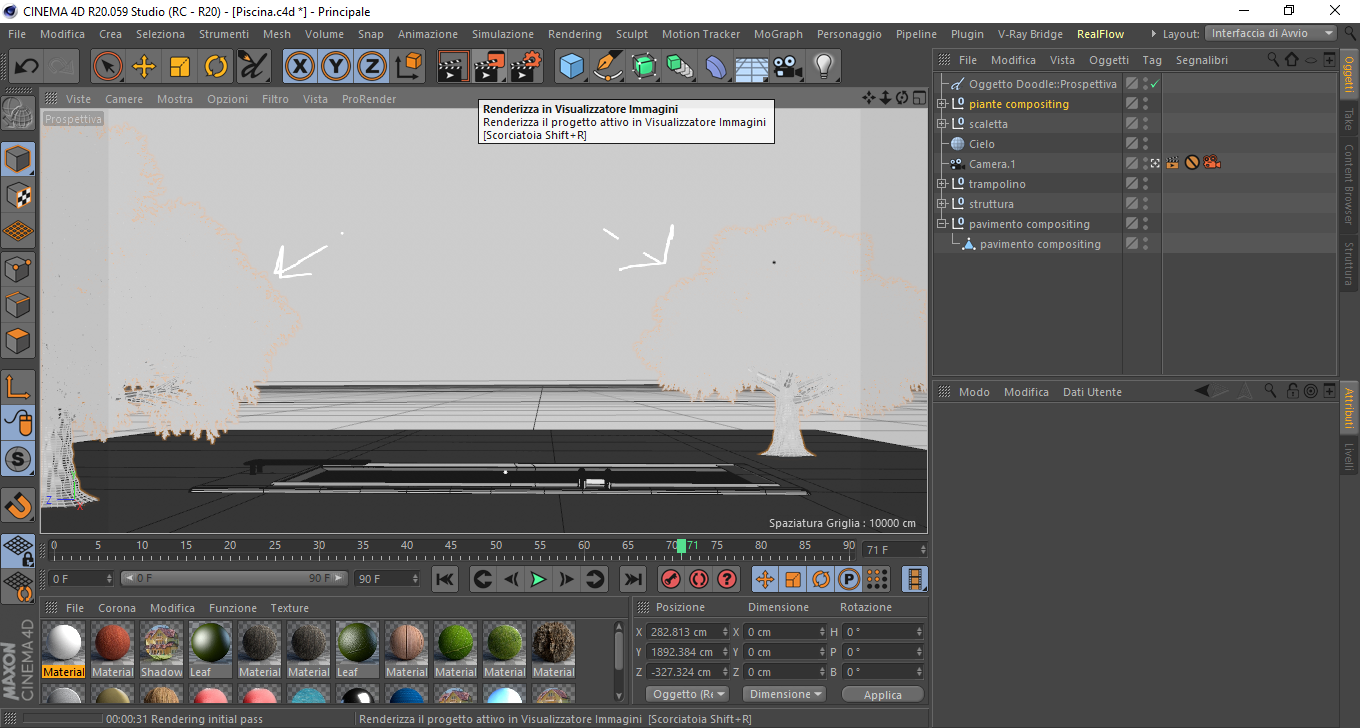Open the Rendering menu
Image resolution: width=1360 pixels, height=728 pixels.
pyautogui.click(x=575, y=34)
